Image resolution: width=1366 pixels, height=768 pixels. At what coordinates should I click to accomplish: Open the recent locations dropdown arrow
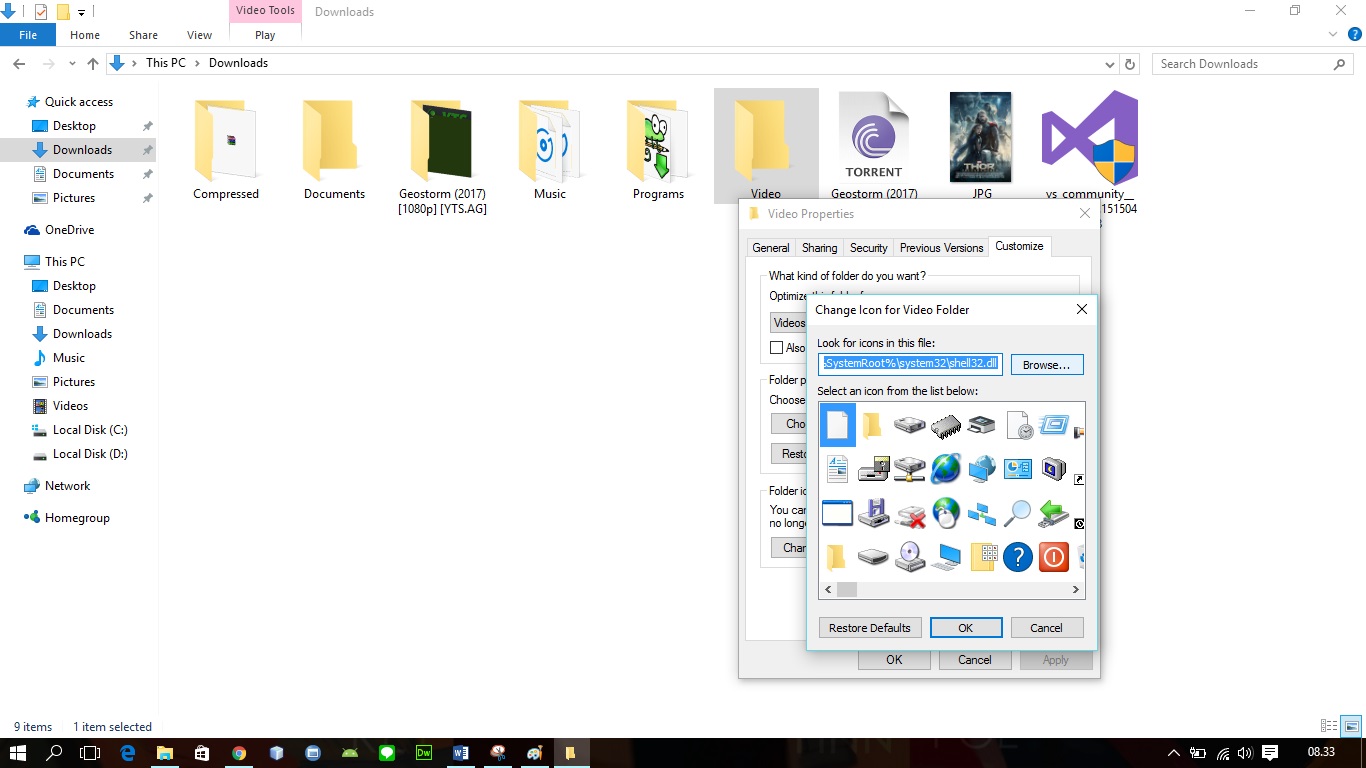72,63
